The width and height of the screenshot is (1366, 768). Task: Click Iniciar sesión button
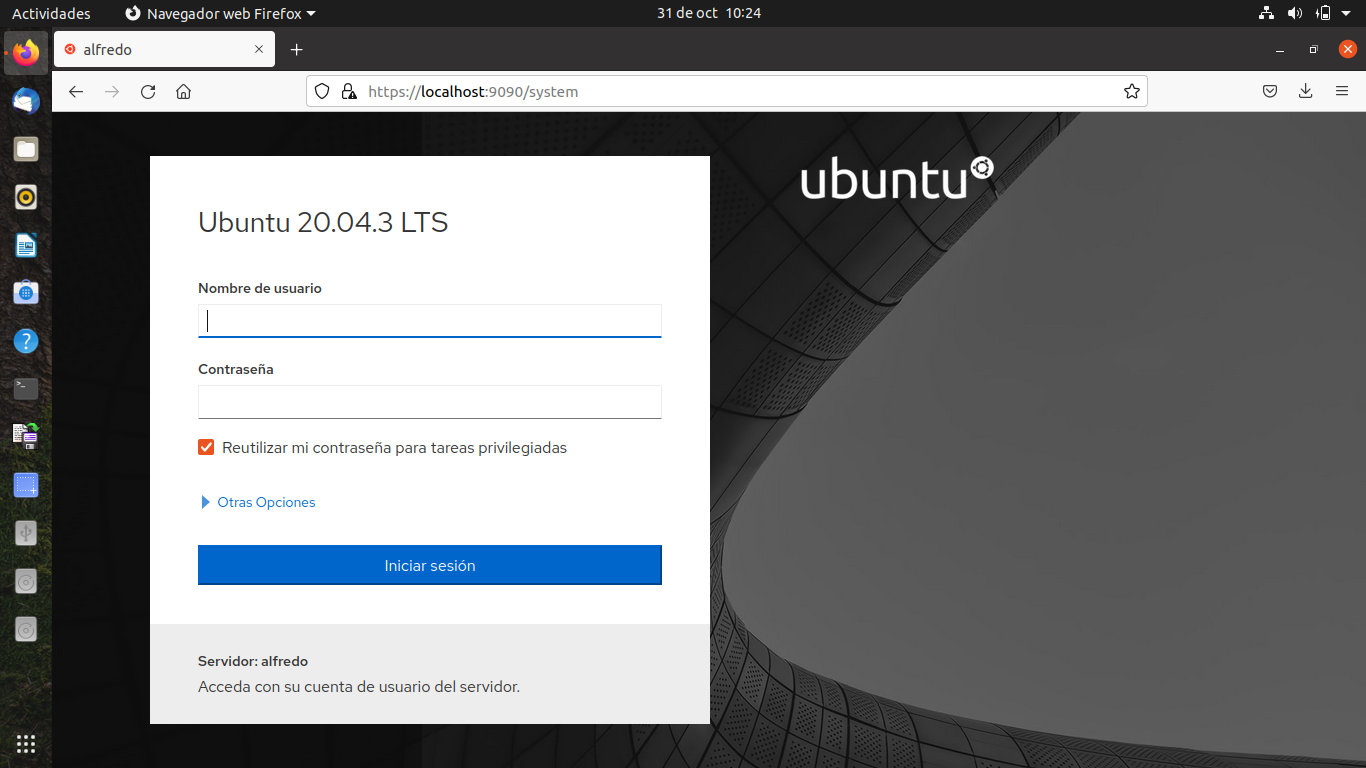430,565
